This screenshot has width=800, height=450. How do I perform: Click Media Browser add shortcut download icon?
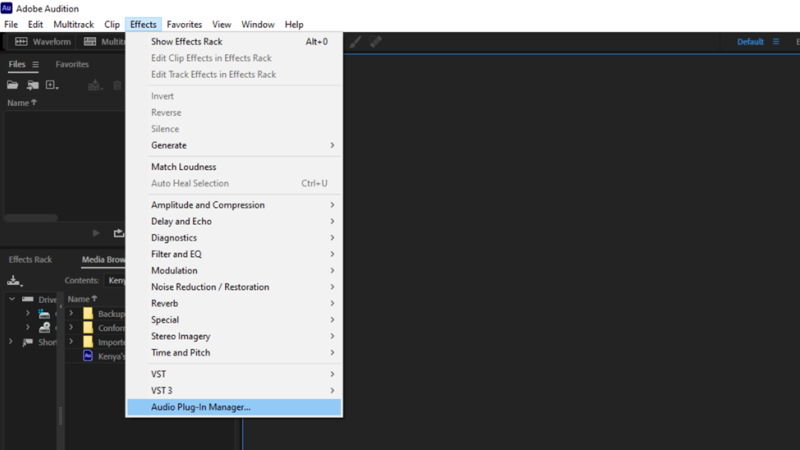pyautogui.click(x=14, y=280)
